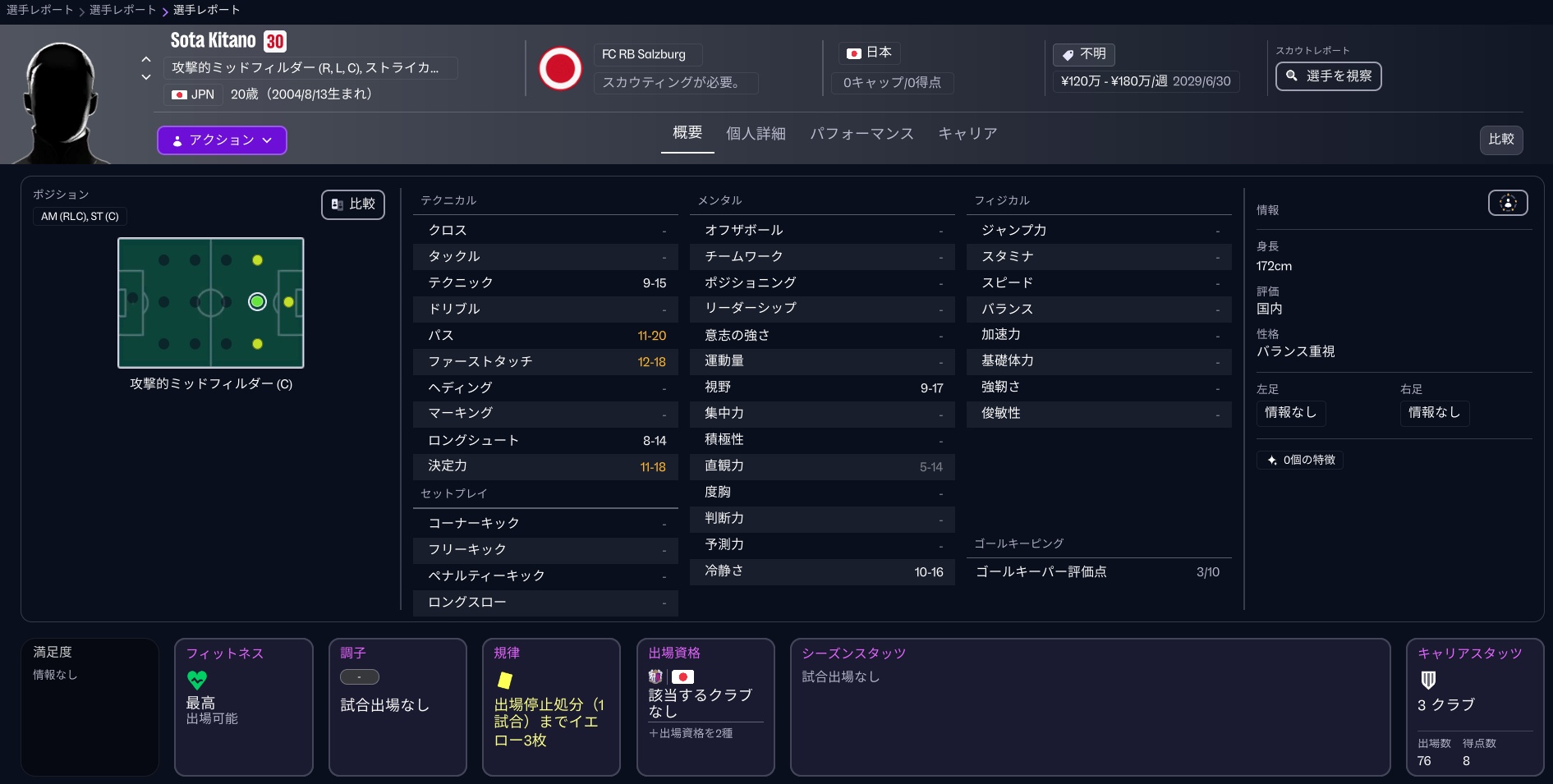1553x784 pixels.
Task: Open the パフォーマンス tab
Action: (862, 134)
